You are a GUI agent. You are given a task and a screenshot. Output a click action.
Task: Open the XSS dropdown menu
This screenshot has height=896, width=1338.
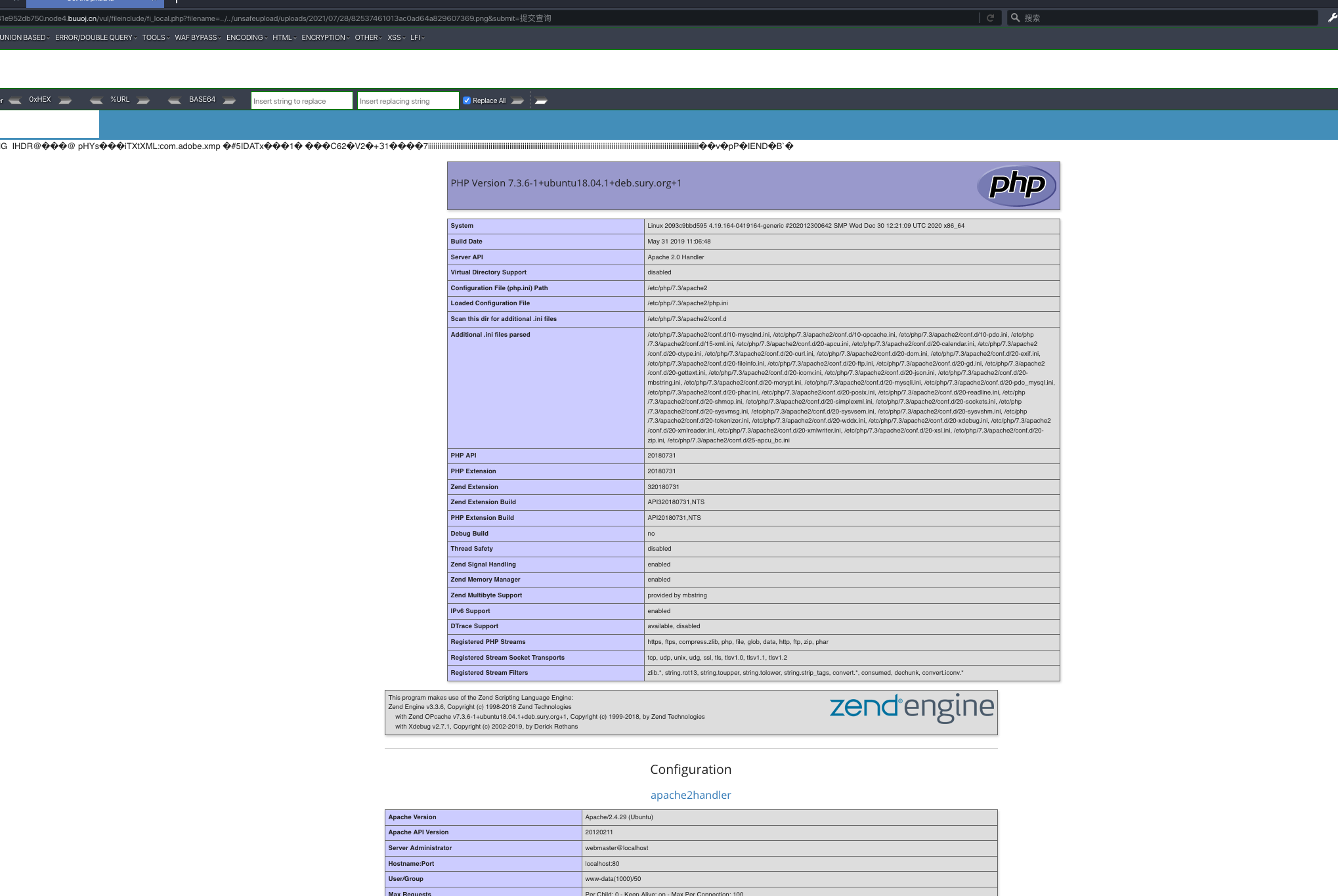click(397, 37)
